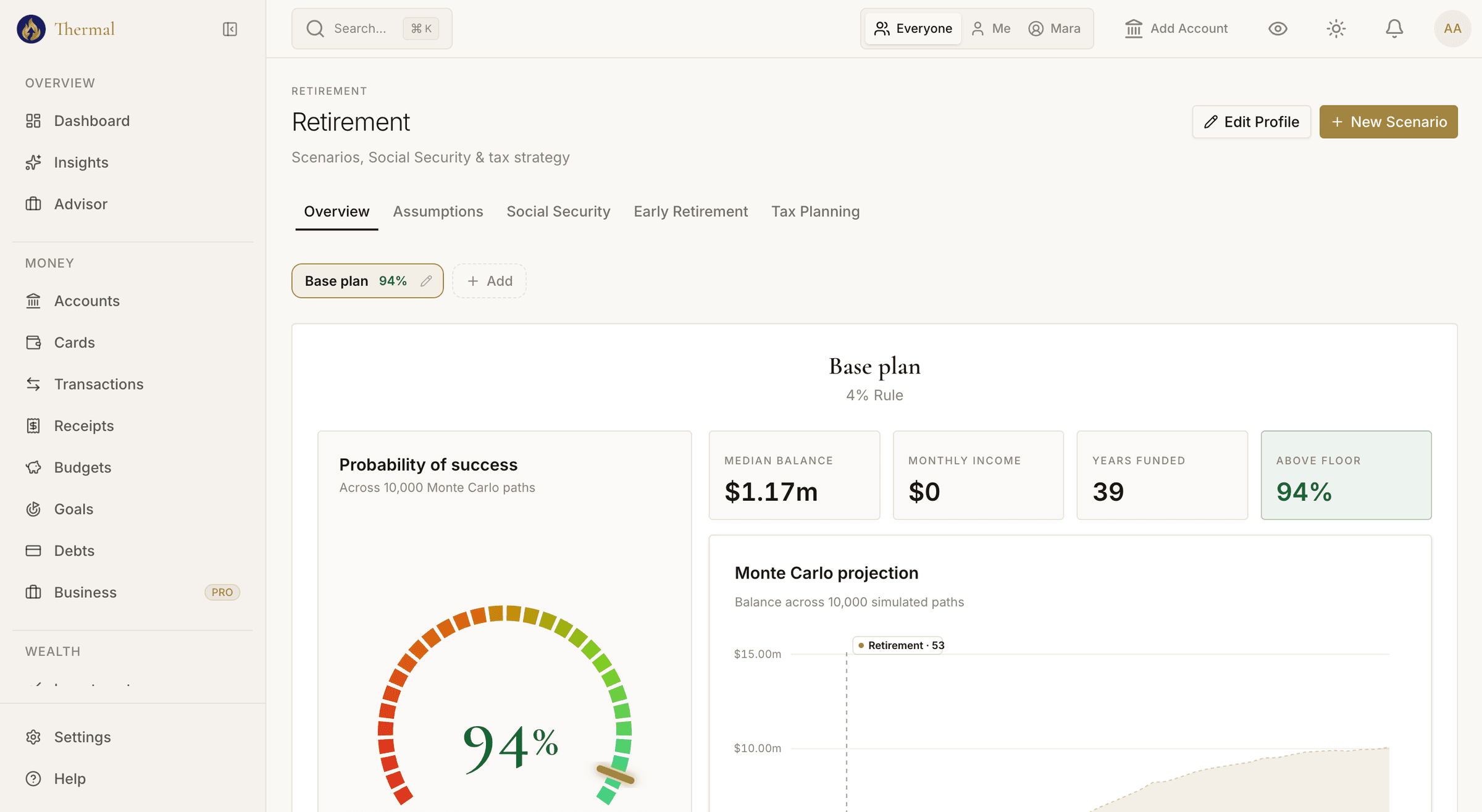1482x812 pixels.
Task: Open notifications bell
Action: (x=1394, y=28)
